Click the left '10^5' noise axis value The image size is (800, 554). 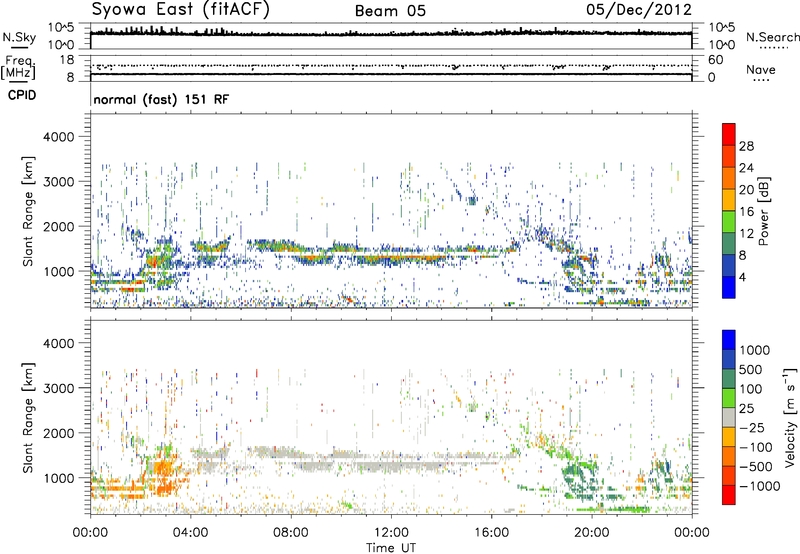[x=61, y=28]
